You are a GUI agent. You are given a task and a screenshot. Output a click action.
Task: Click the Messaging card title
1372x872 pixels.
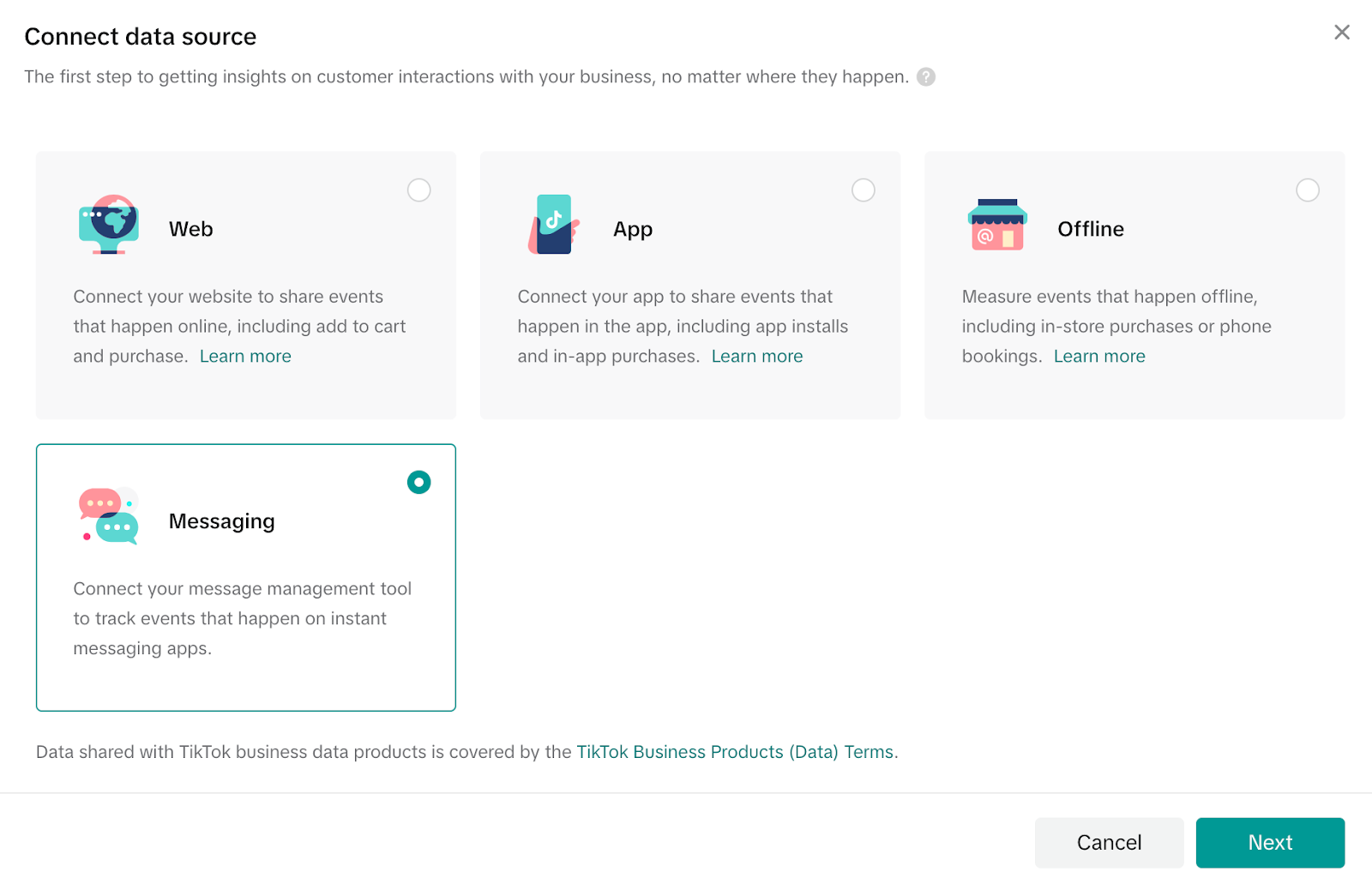pos(222,522)
